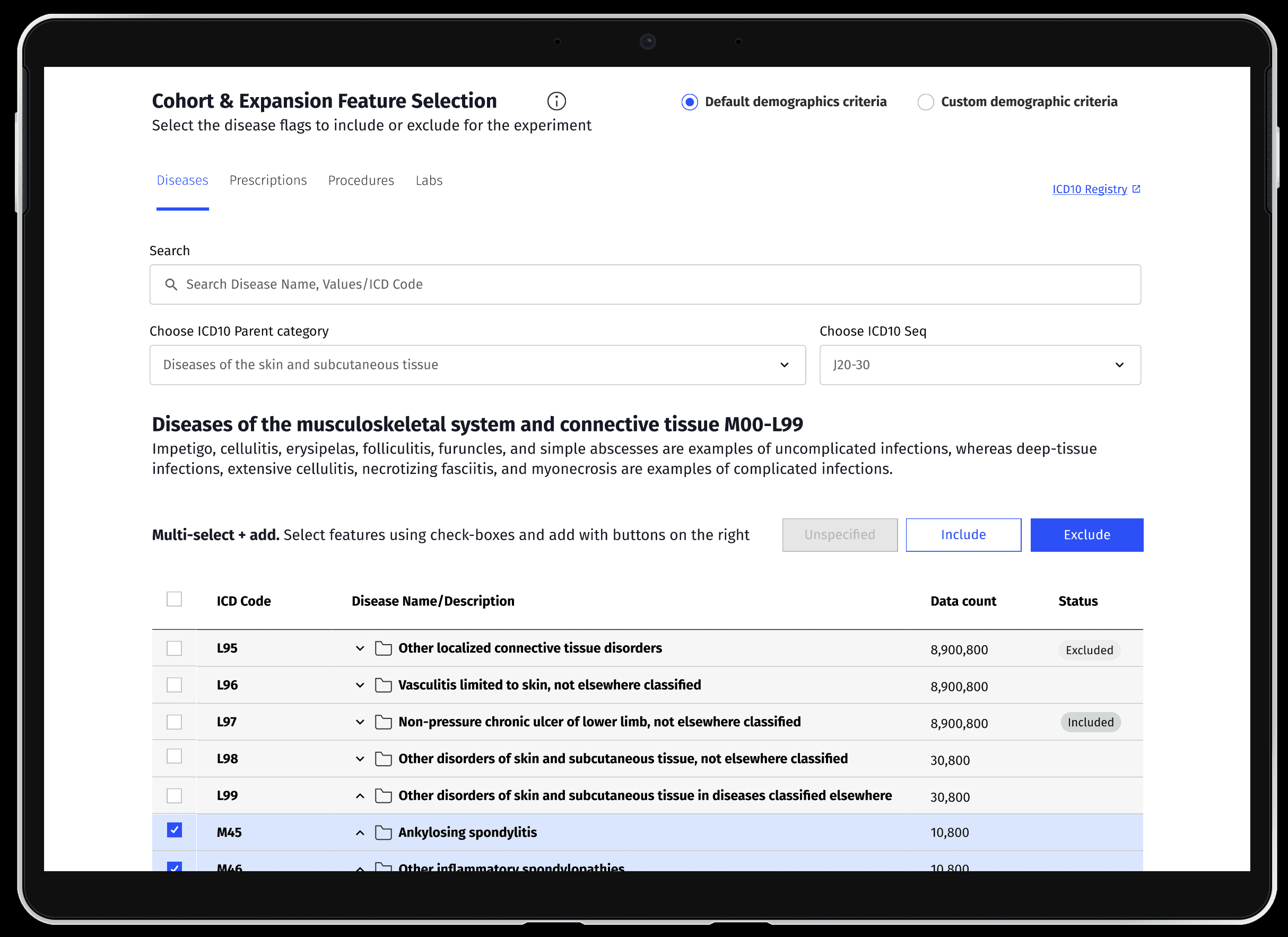The height and width of the screenshot is (937, 1288).
Task: Click the folder icon in the L95 row
Action: click(x=384, y=648)
